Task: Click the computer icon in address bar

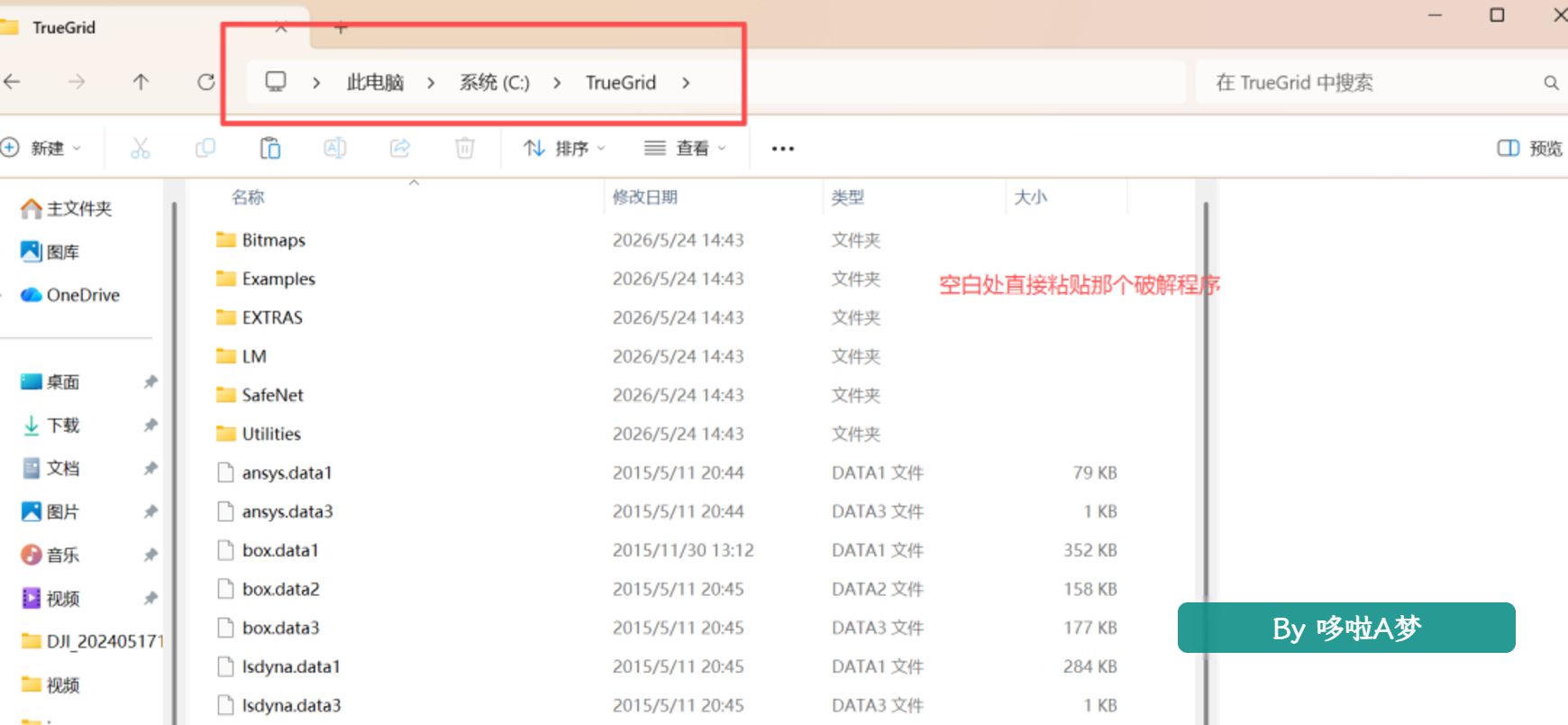Action: pyautogui.click(x=276, y=82)
